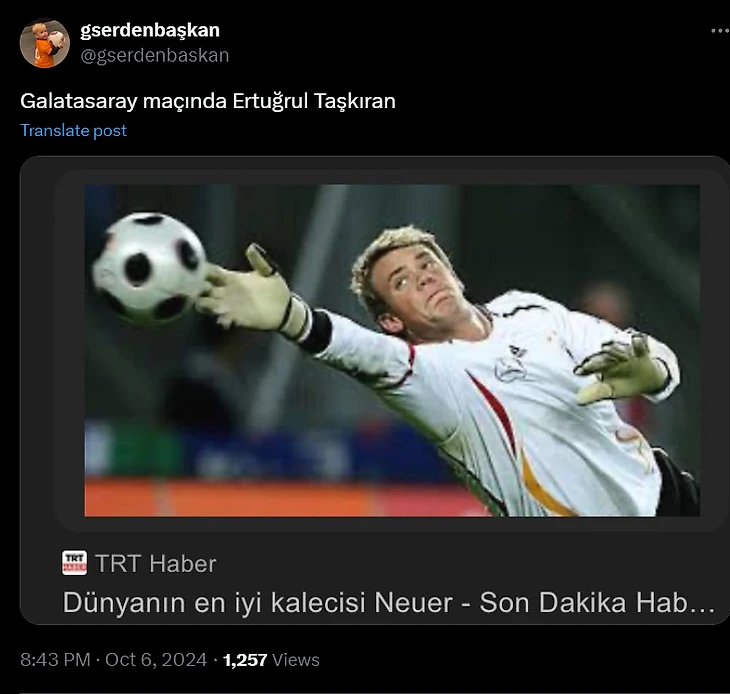This screenshot has height=694, width=730.
Task: Click the soccer ball in the image
Action: coord(148,269)
